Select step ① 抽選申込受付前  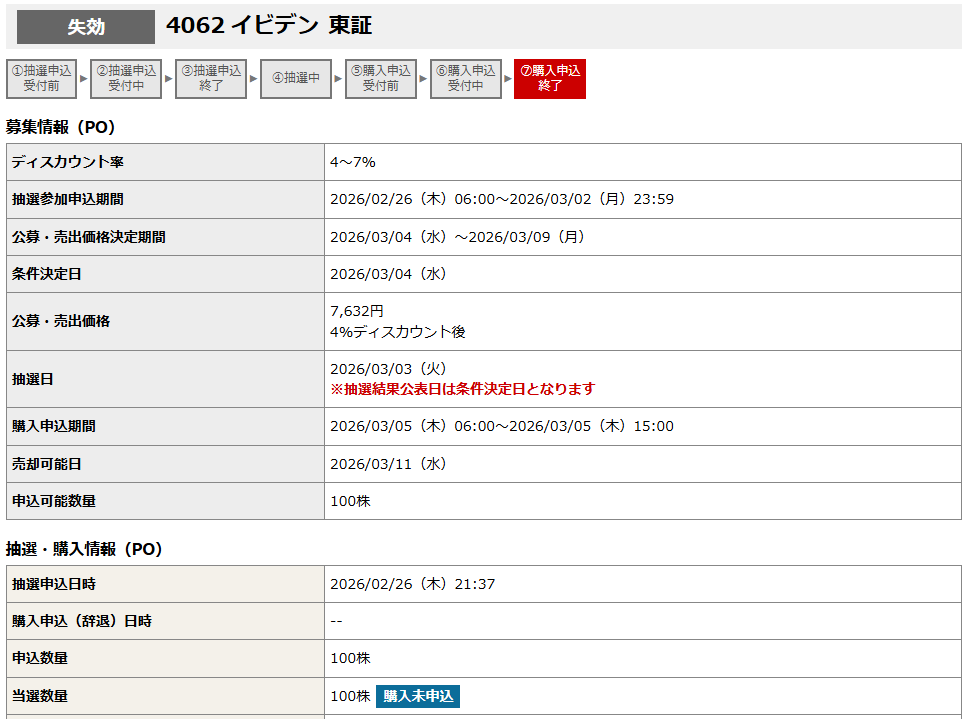(41, 78)
